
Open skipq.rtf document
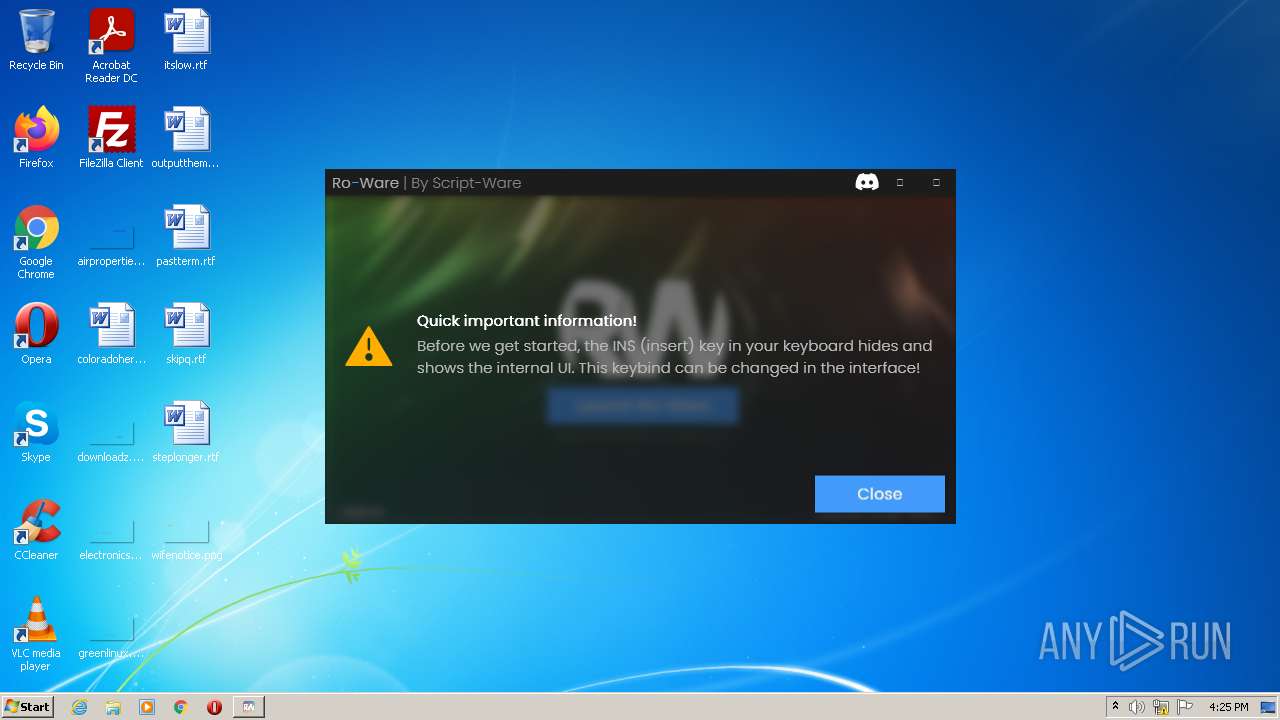186,334
